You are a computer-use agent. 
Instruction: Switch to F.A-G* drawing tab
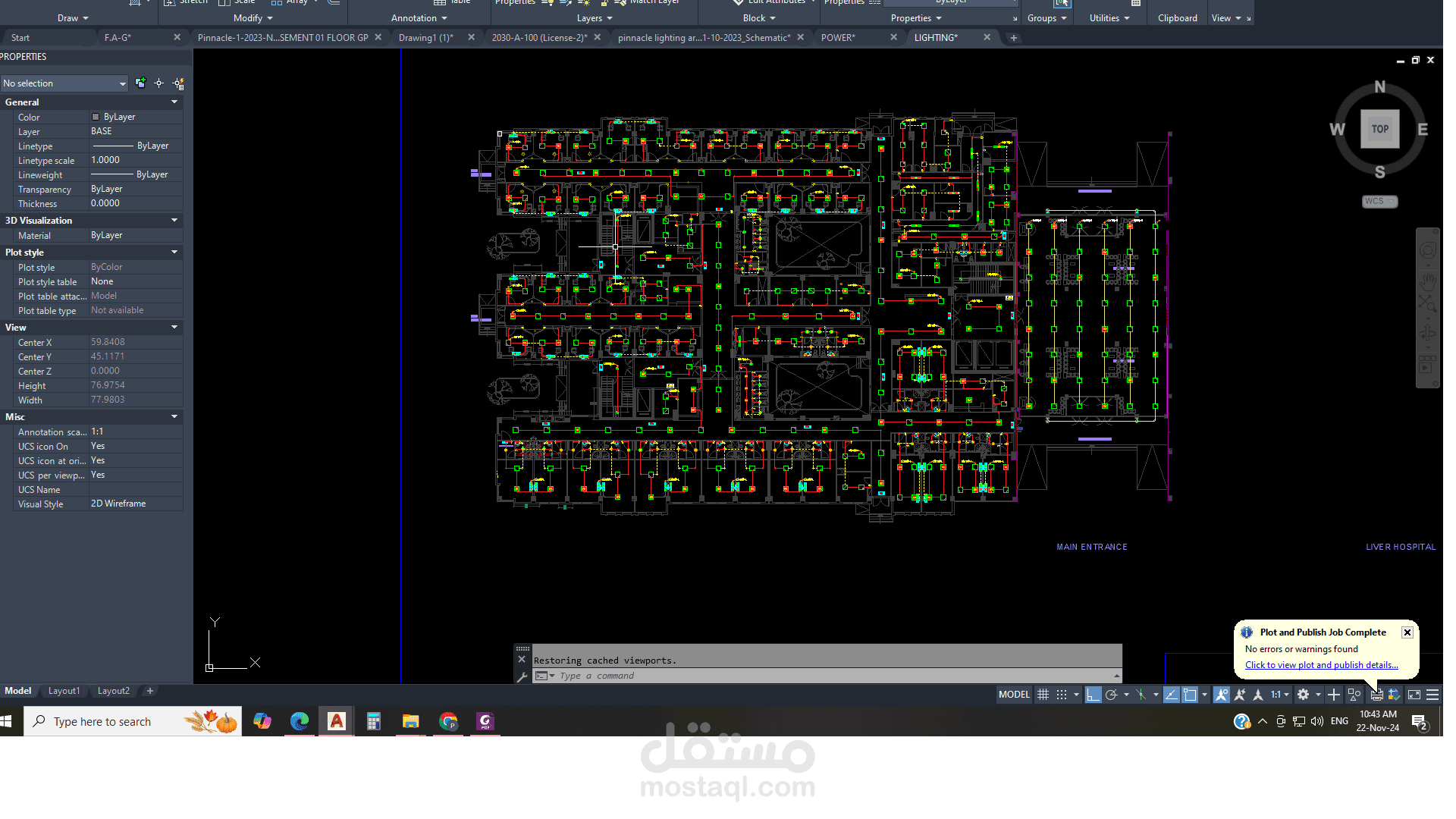(x=118, y=37)
